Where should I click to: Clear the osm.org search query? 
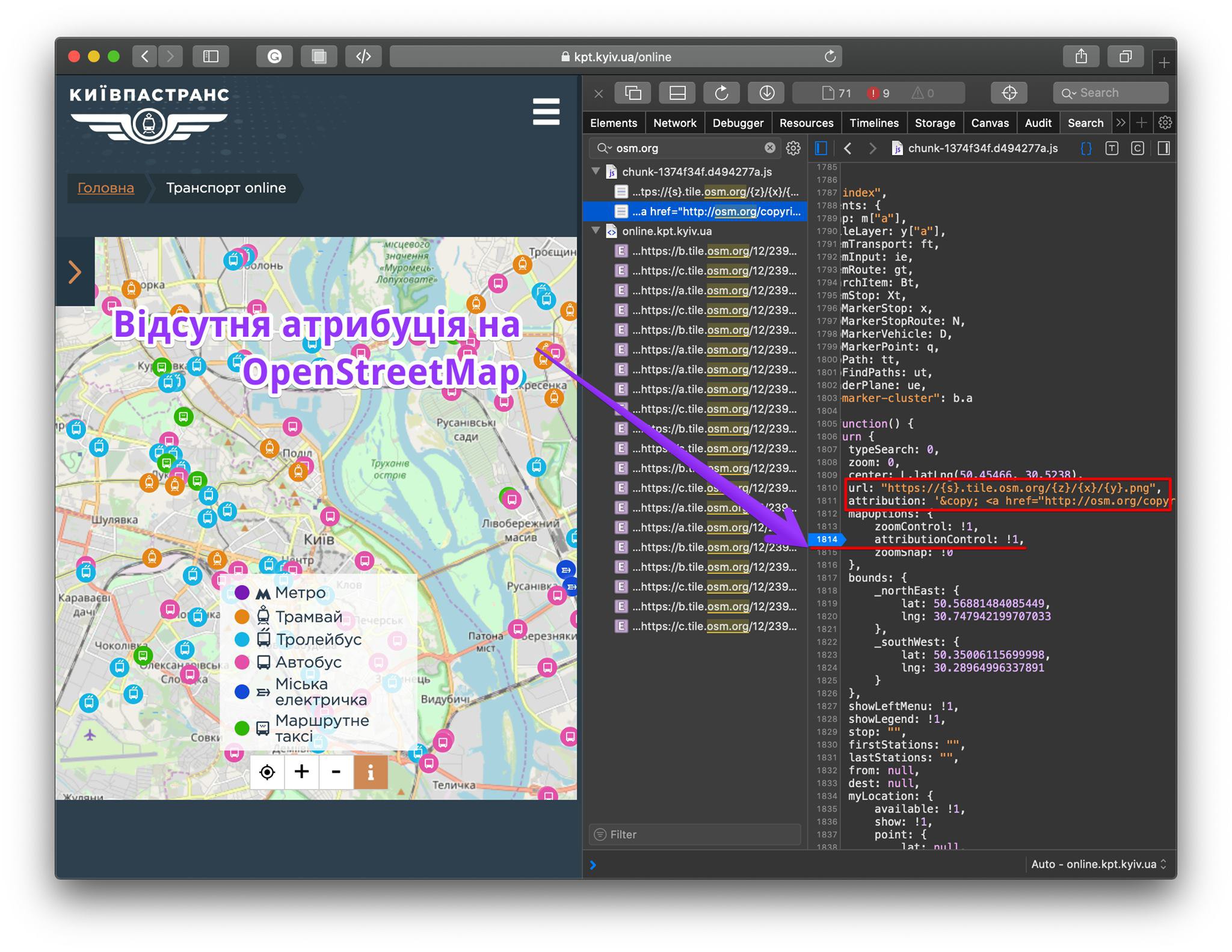tap(770, 148)
